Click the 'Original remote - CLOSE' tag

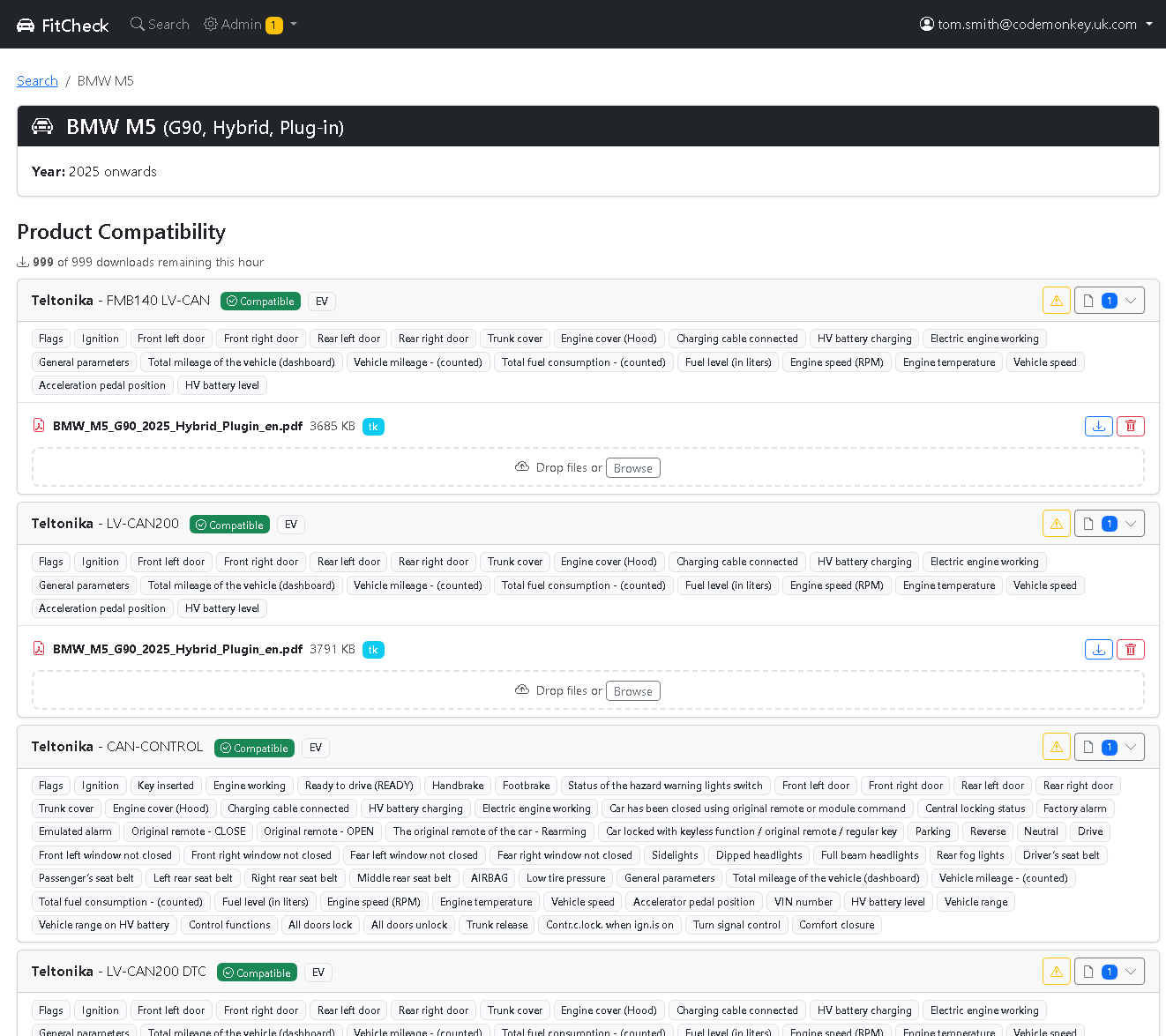[189, 831]
